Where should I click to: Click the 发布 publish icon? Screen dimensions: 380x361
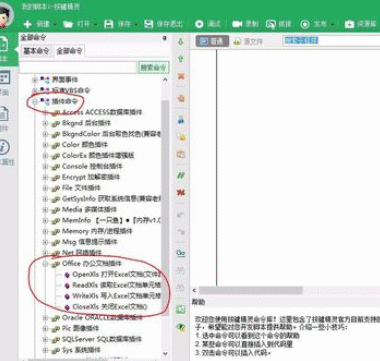point(305,24)
